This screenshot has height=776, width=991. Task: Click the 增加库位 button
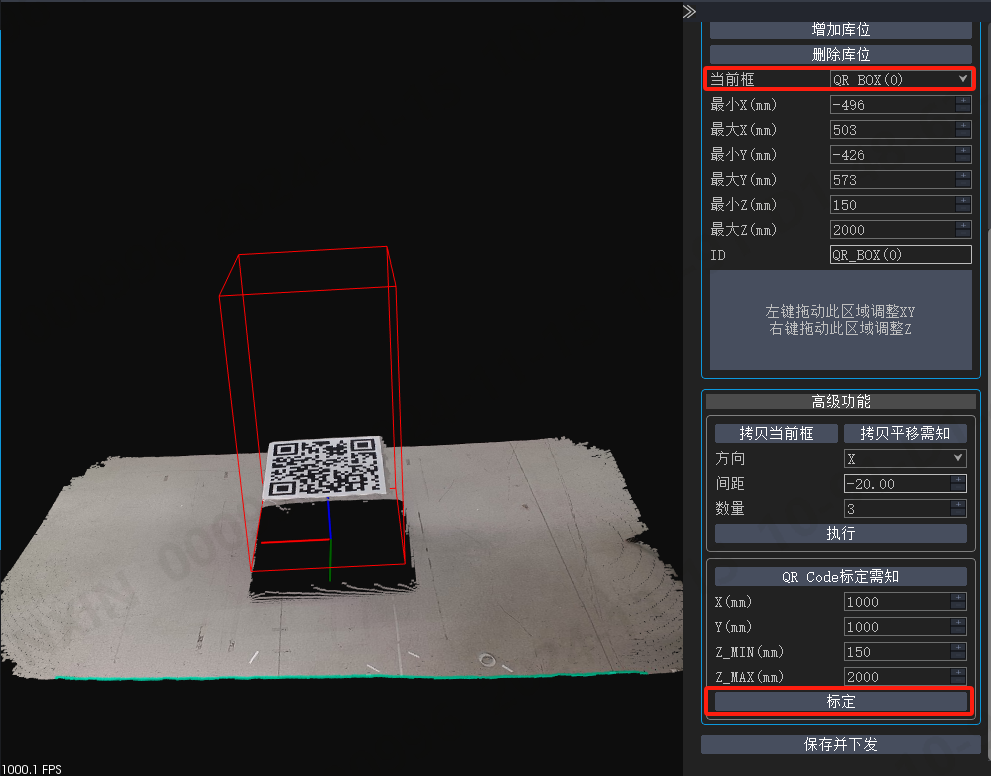coord(841,30)
